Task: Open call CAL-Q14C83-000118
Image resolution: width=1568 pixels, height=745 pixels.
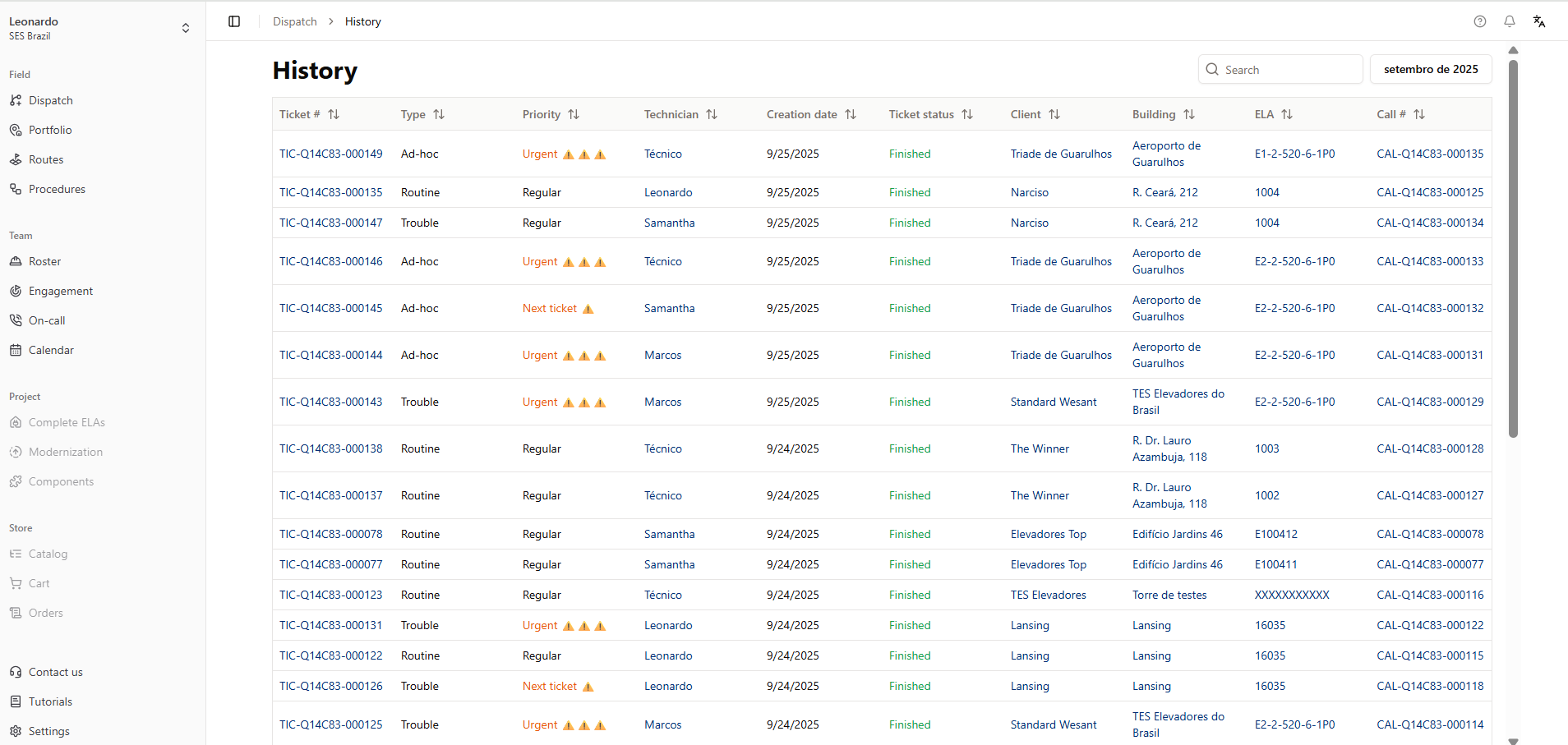Action: pyautogui.click(x=1430, y=686)
